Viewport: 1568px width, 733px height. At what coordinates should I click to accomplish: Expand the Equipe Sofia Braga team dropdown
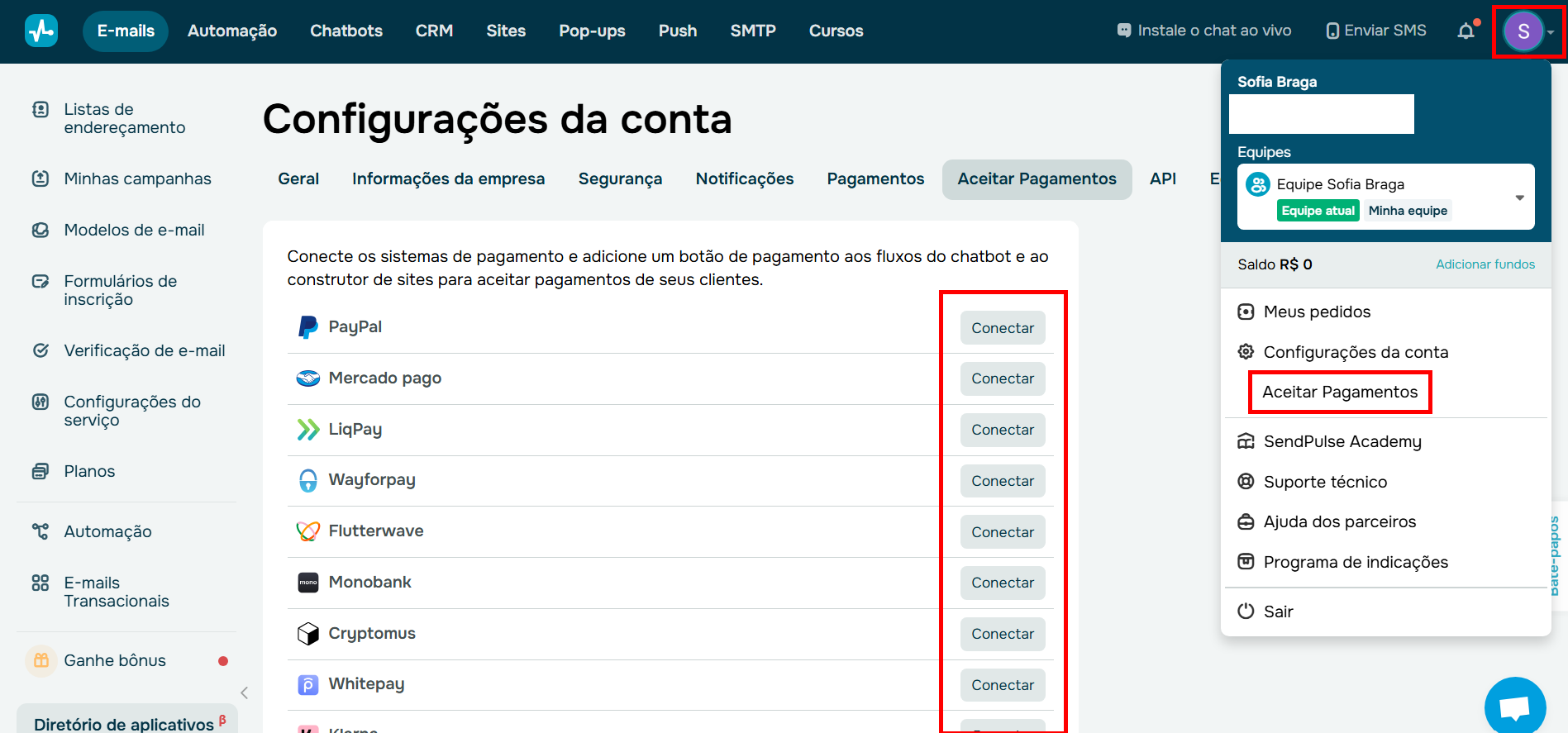[1519, 198]
